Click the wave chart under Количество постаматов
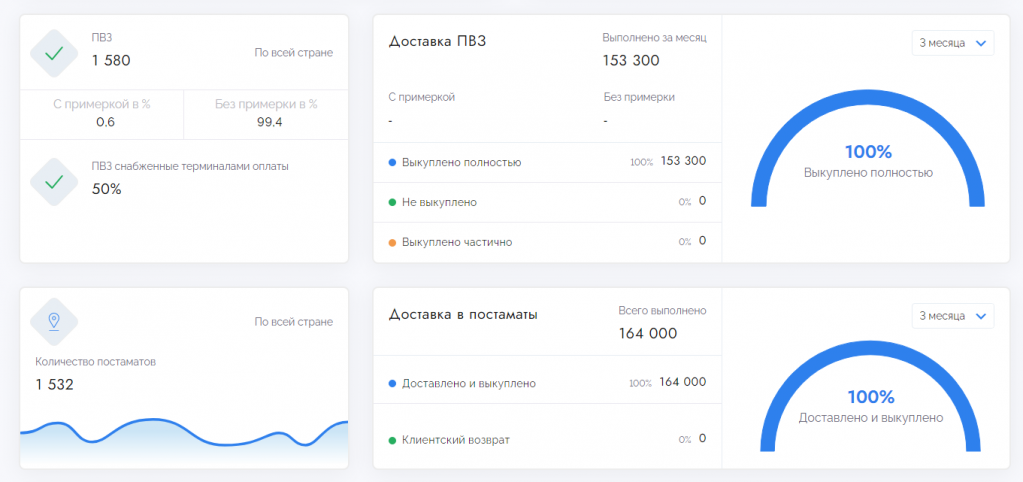The height and width of the screenshot is (482, 1023). (x=184, y=440)
